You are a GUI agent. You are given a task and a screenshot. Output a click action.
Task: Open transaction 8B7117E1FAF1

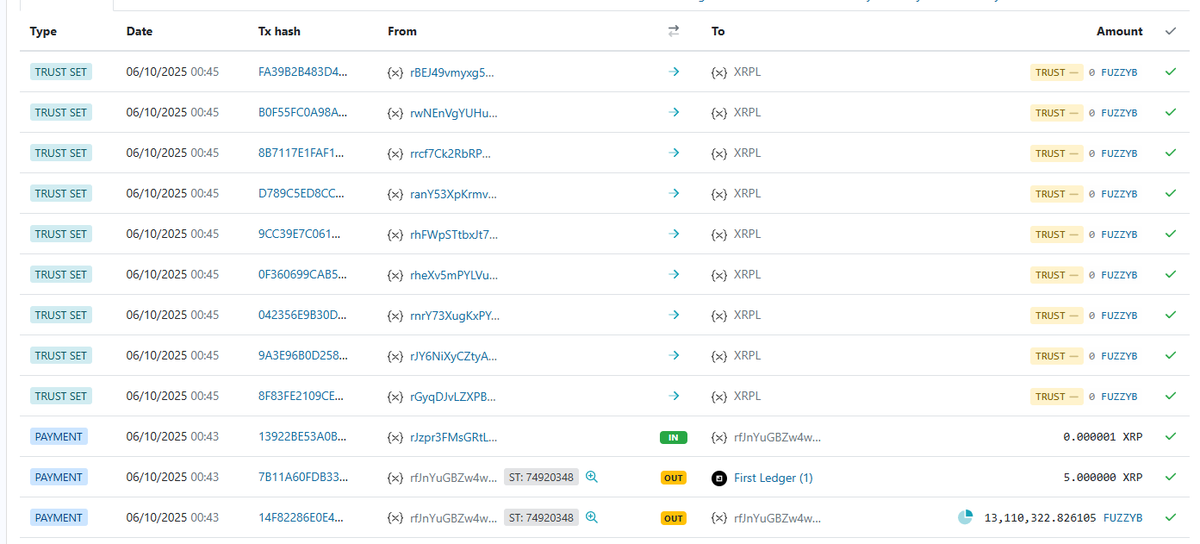click(x=301, y=153)
